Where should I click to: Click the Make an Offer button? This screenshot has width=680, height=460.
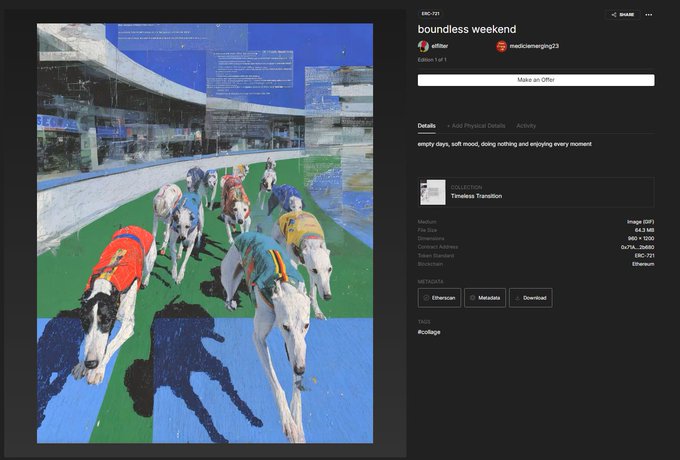pos(536,80)
